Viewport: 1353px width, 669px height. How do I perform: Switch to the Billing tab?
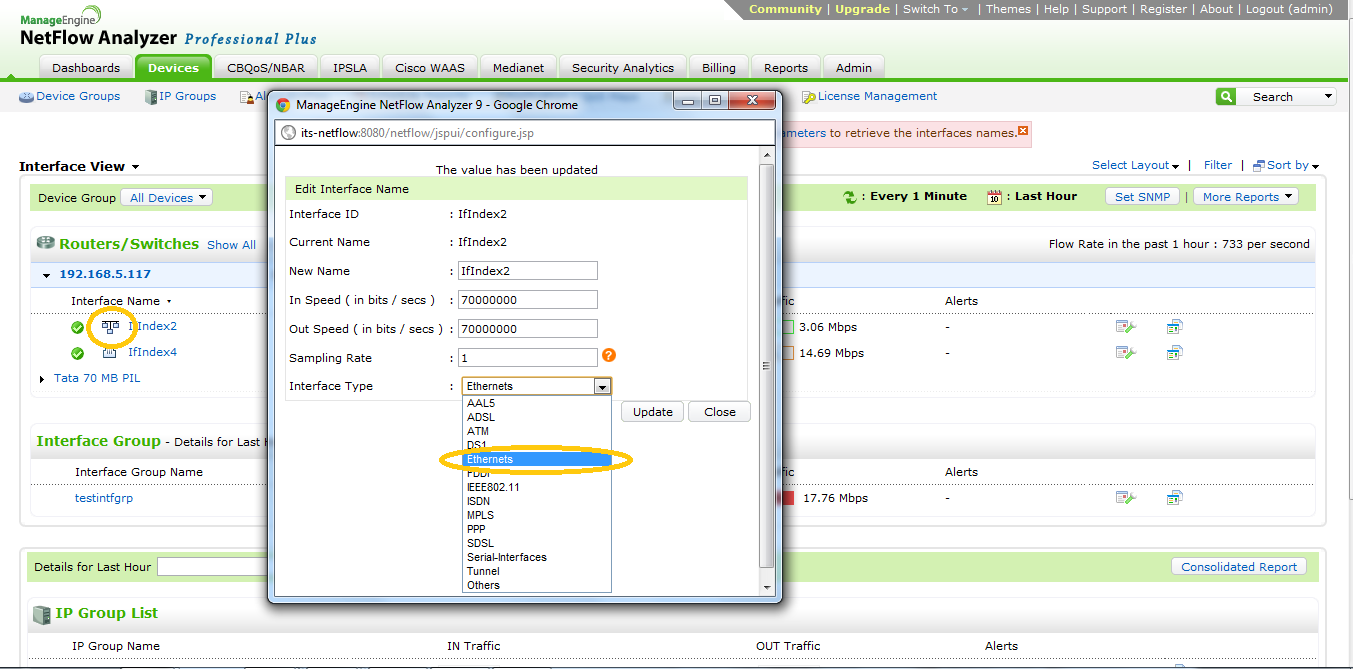[x=719, y=68]
